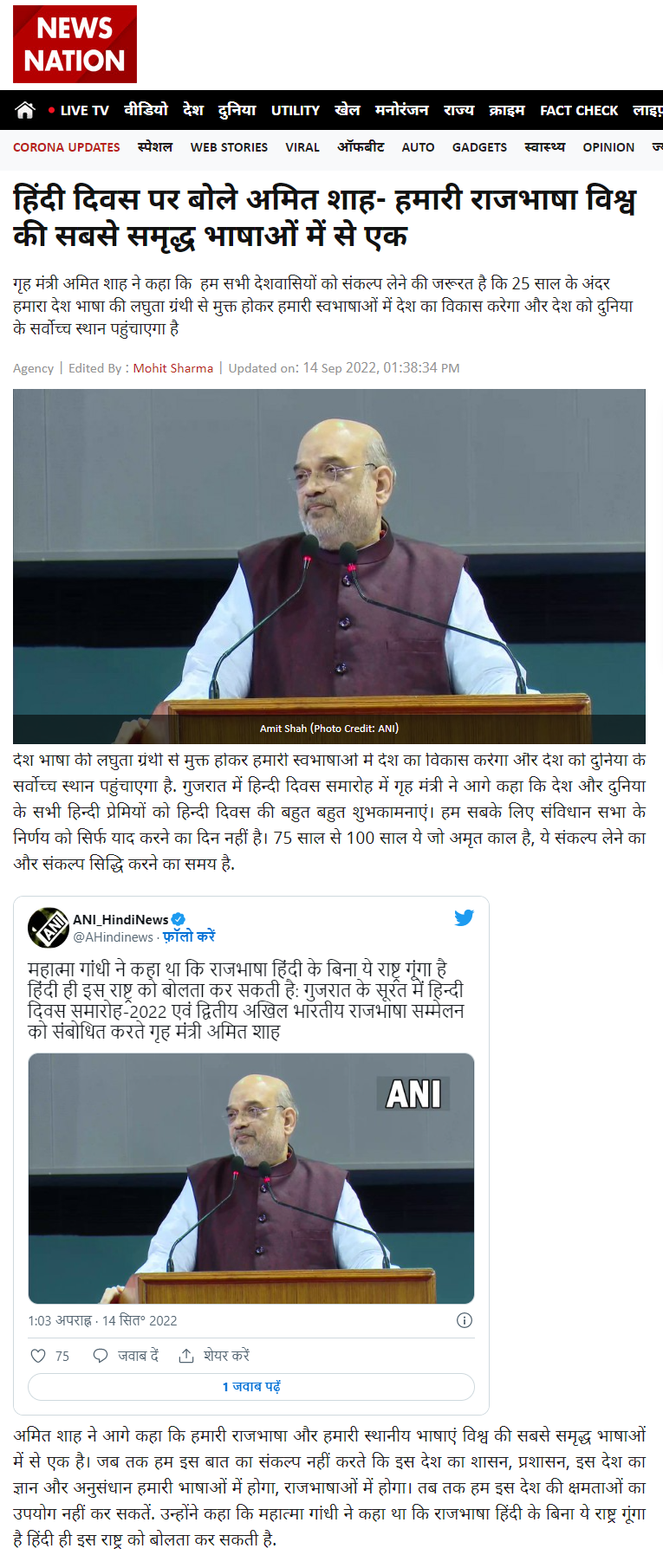Open the Amit Shah main article photo
Viewport: 663px width, 1568px height.
tap(329, 567)
